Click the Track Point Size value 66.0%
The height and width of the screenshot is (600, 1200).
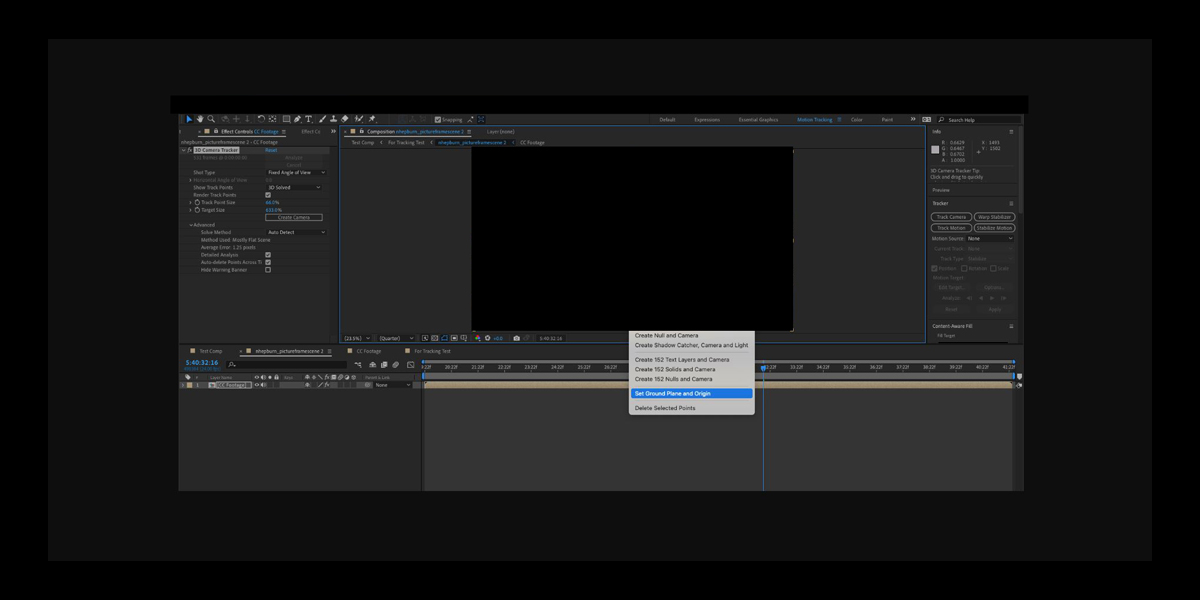point(272,202)
